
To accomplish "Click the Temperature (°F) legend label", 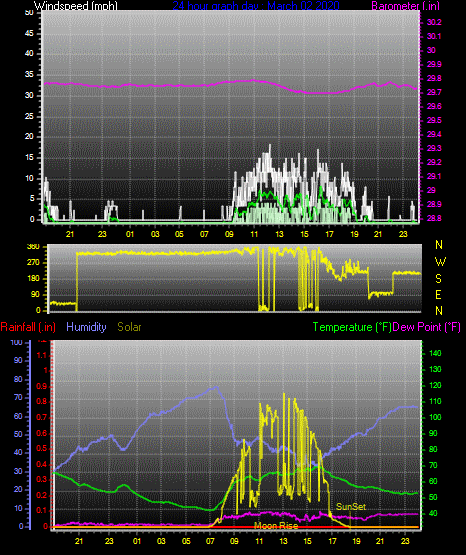I will (352, 327).
